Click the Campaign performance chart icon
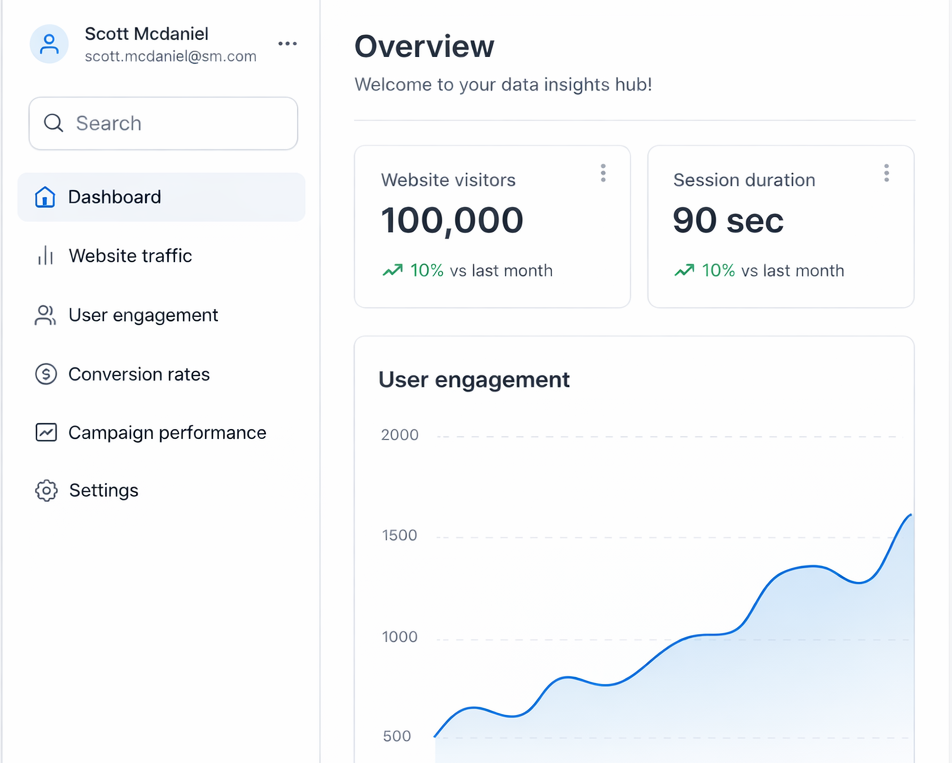Screen dimensions: 952x763 tap(46, 432)
